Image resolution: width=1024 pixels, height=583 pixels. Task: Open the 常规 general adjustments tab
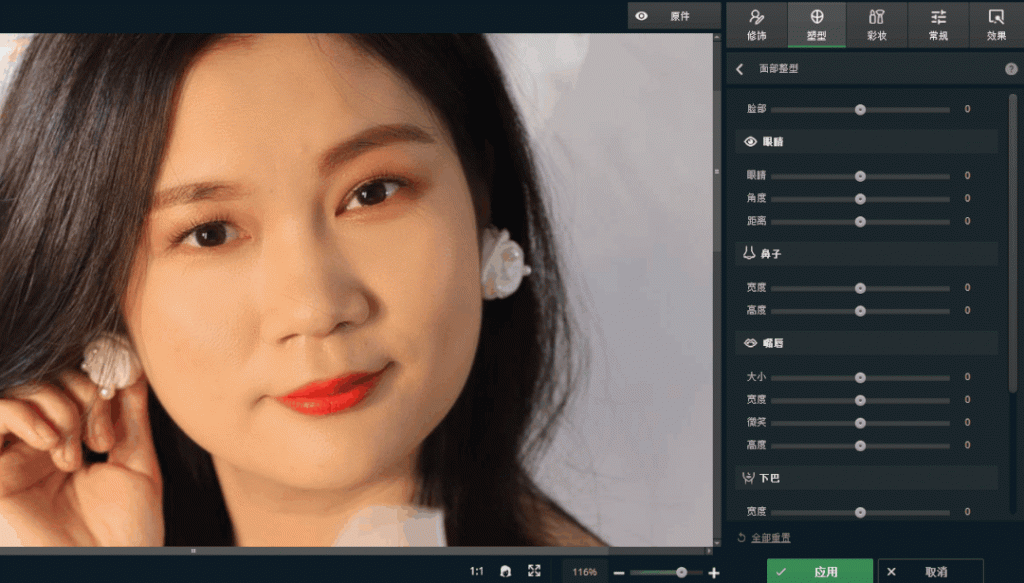(938, 24)
